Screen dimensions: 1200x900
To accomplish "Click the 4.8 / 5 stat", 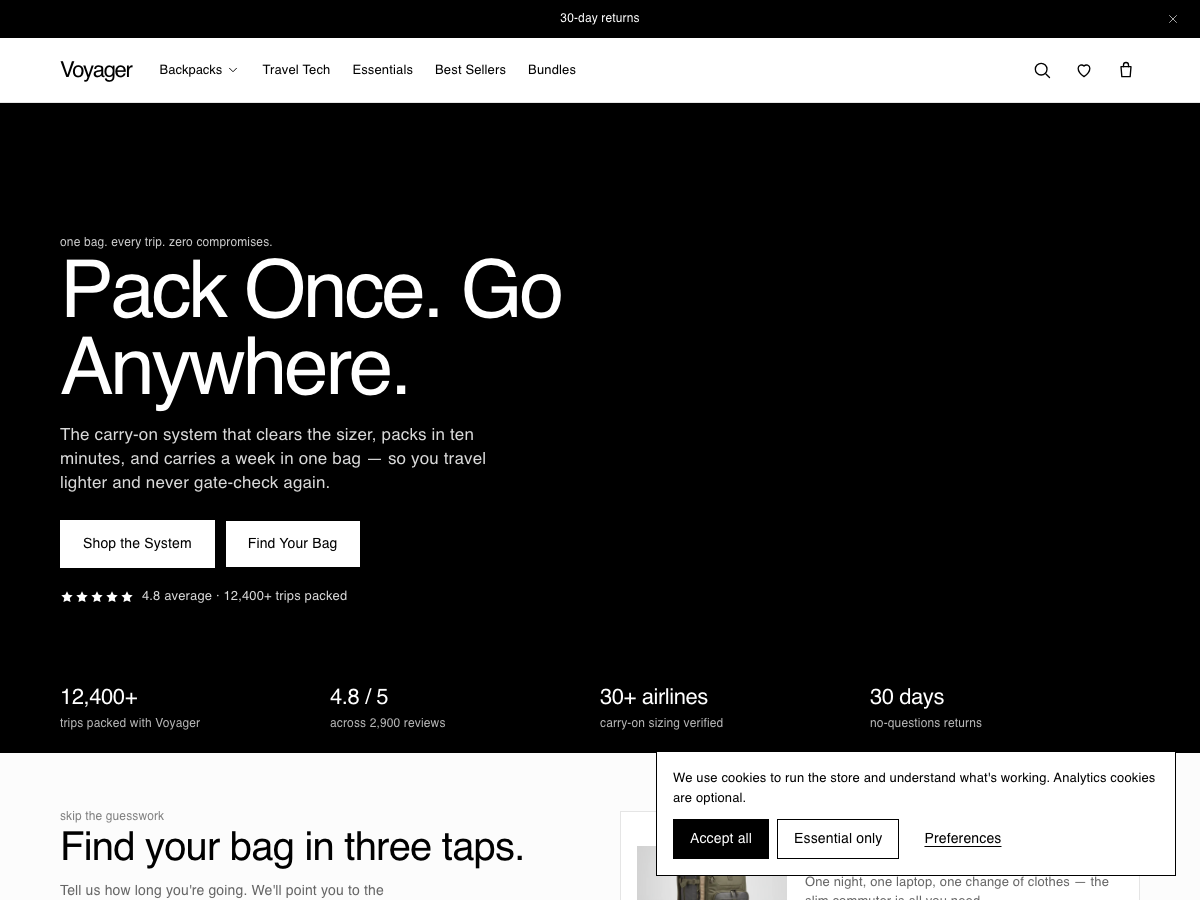I will (388, 707).
